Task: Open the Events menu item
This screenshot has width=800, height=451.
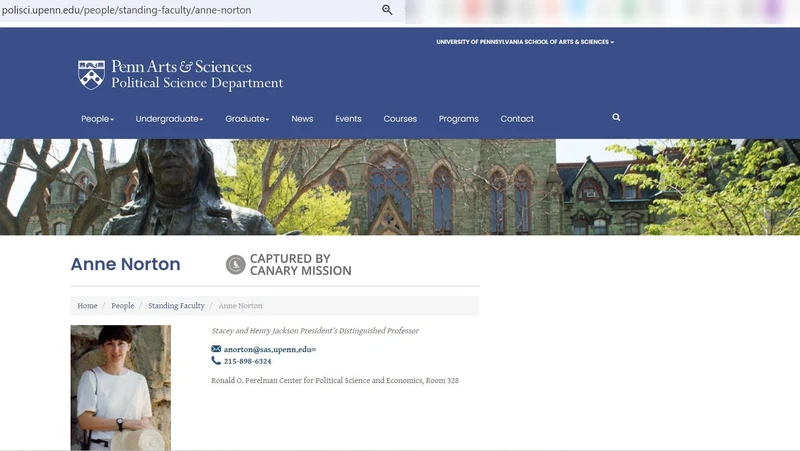Action: point(348,119)
